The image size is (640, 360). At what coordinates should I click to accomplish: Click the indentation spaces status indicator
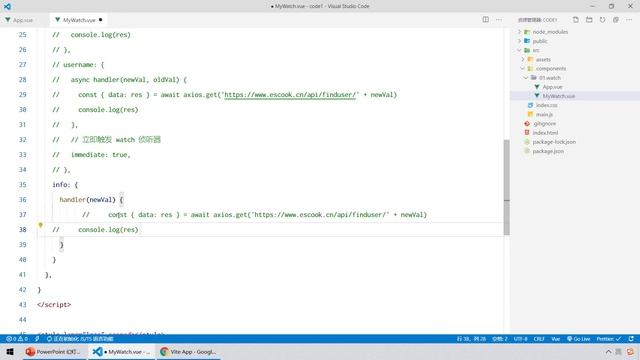500,339
